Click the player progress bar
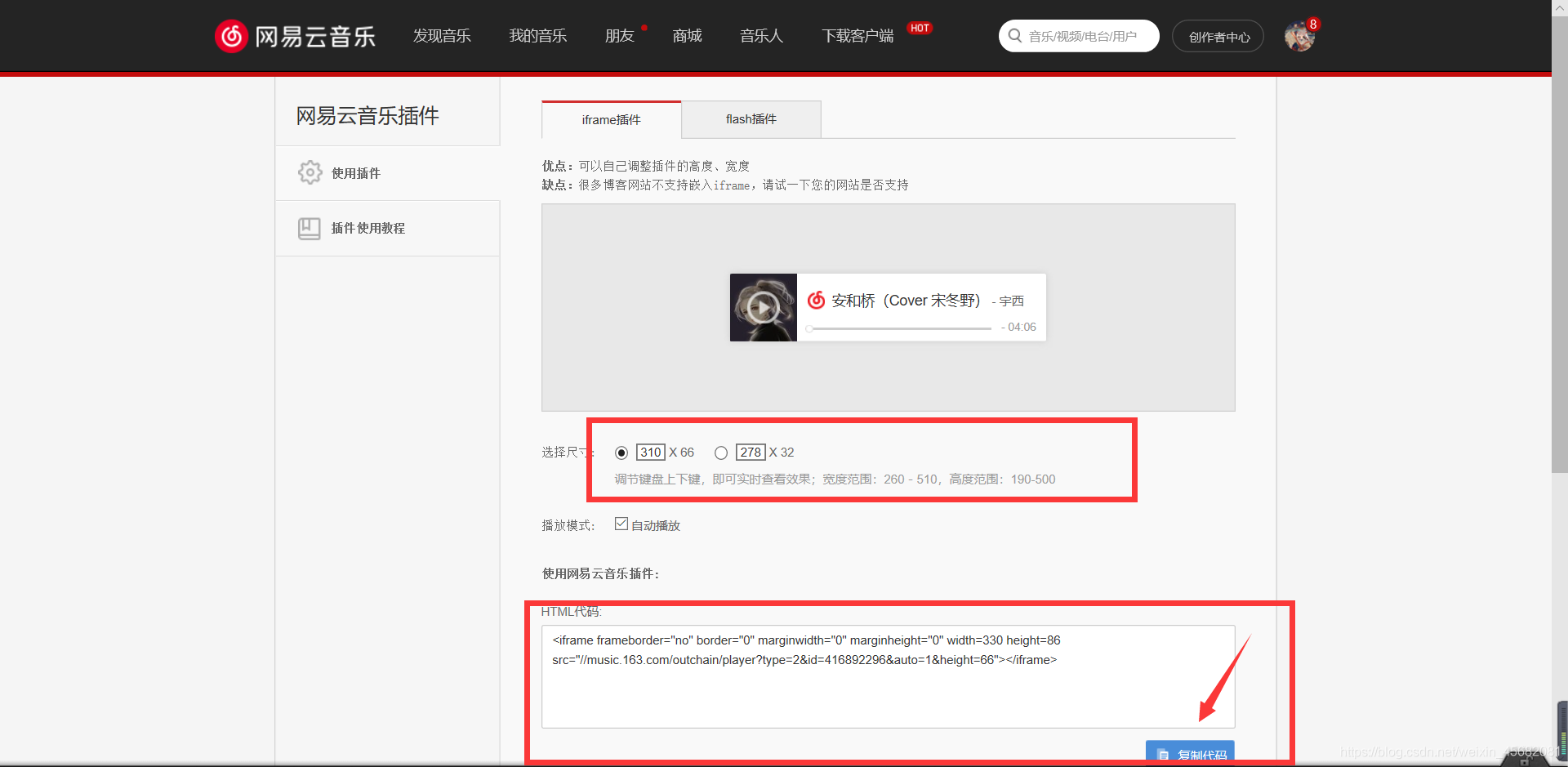The height and width of the screenshot is (767, 1568). pyautogui.click(x=898, y=328)
